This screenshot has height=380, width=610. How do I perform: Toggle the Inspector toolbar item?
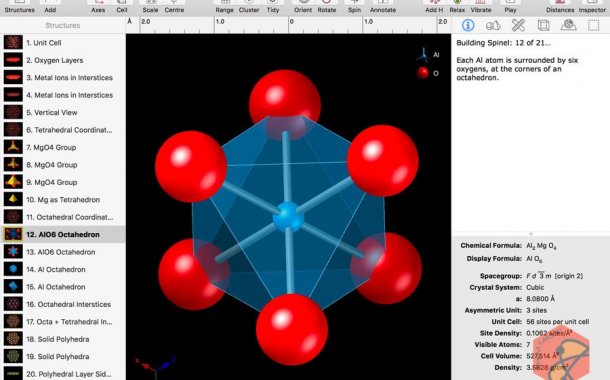click(x=592, y=7)
